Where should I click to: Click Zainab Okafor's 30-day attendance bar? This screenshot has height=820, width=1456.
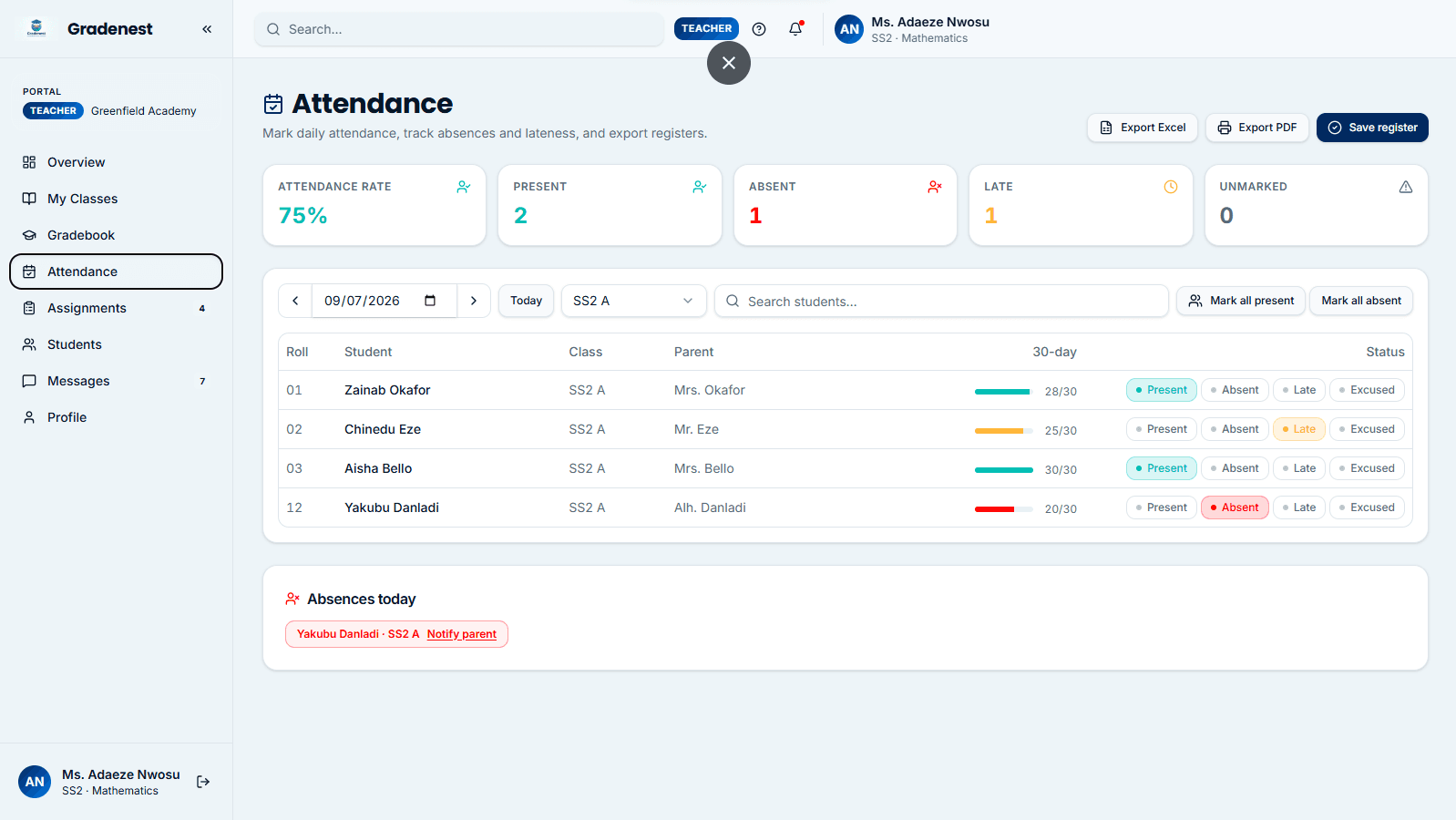1003,392
